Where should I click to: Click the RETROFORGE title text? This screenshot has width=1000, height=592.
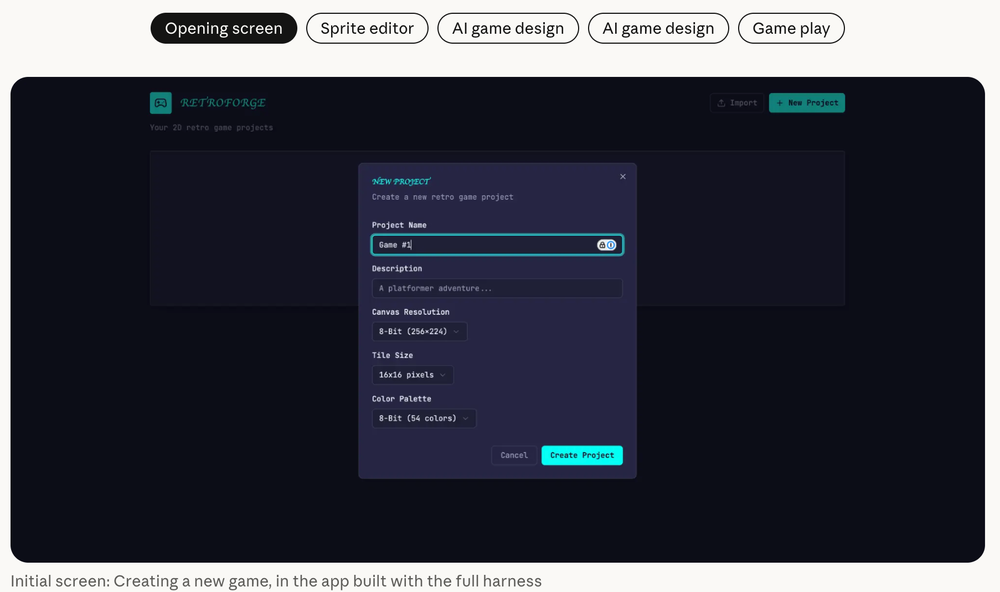223,103
